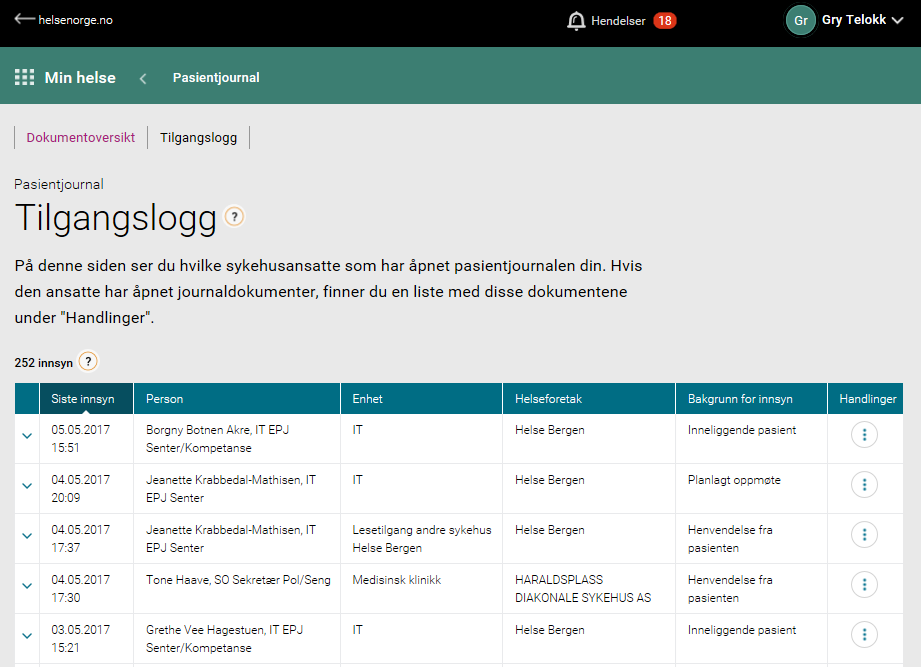Open the Min helse grid menu icon

click(x=24, y=78)
